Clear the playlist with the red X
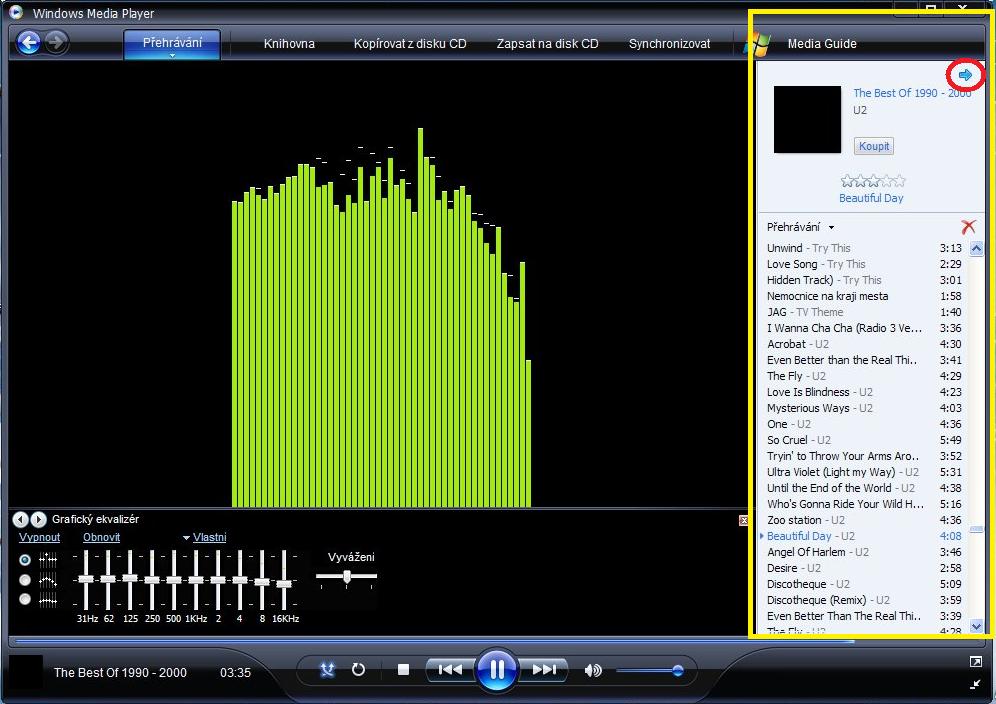This screenshot has width=996, height=704. click(967, 227)
